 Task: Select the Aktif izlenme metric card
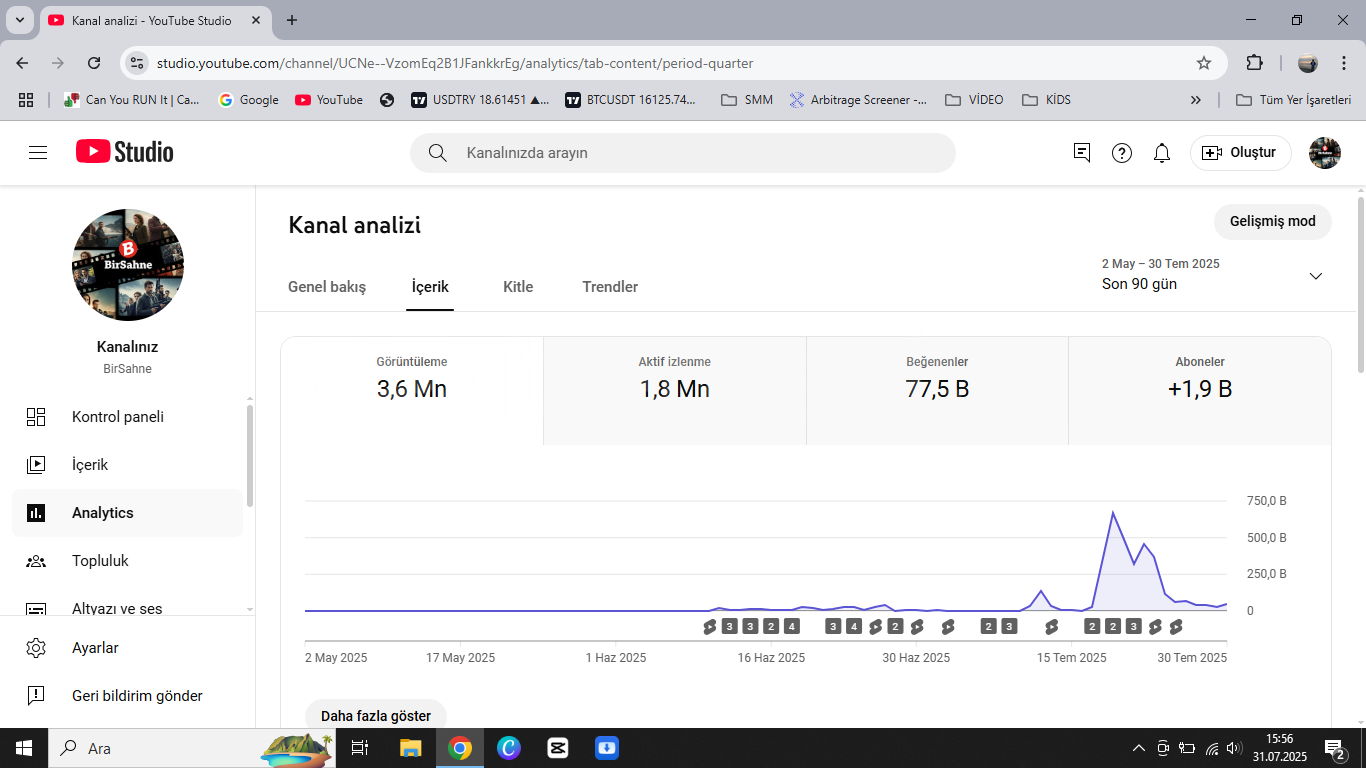[x=675, y=391]
